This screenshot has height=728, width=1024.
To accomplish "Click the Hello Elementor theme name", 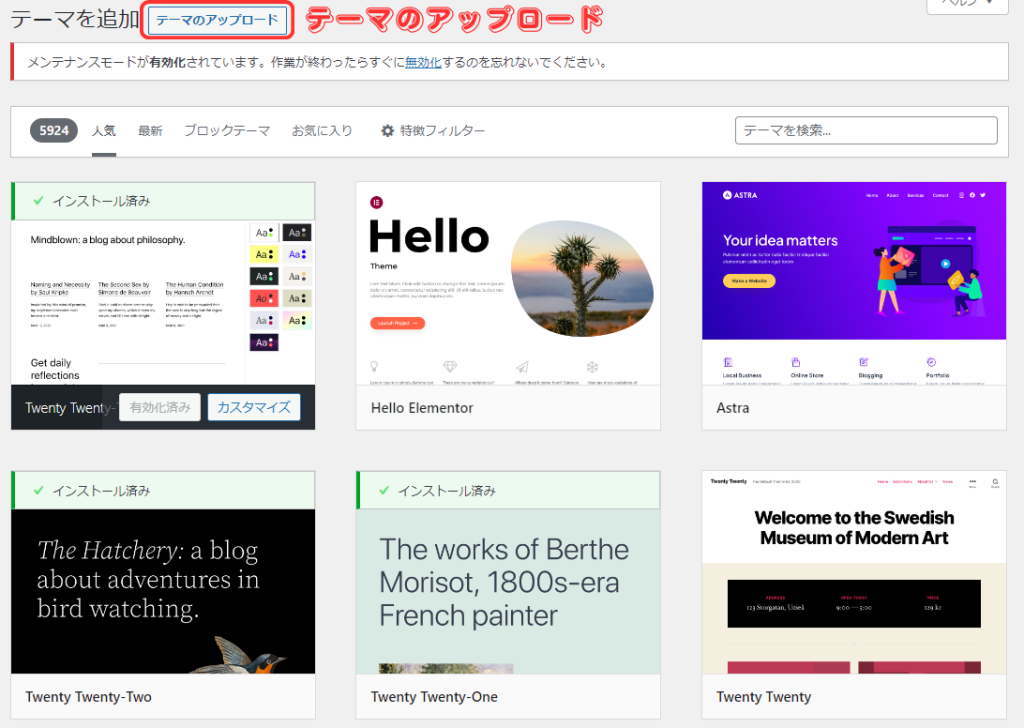I will [x=422, y=408].
